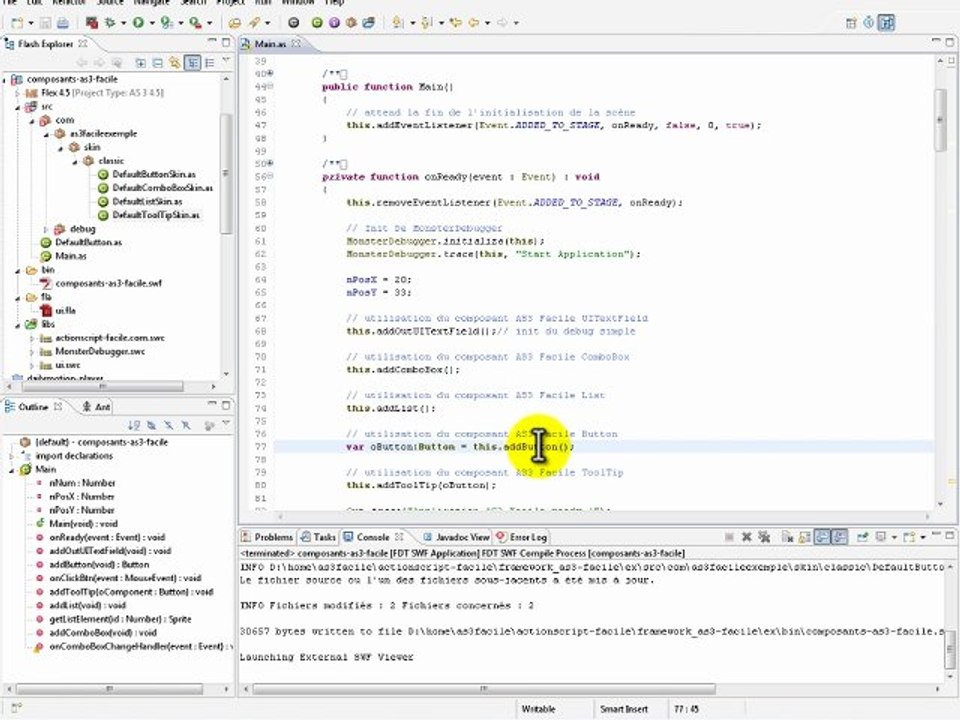Expand import declarations in Outline
The height and width of the screenshot is (720, 960).
(x=12, y=455)
